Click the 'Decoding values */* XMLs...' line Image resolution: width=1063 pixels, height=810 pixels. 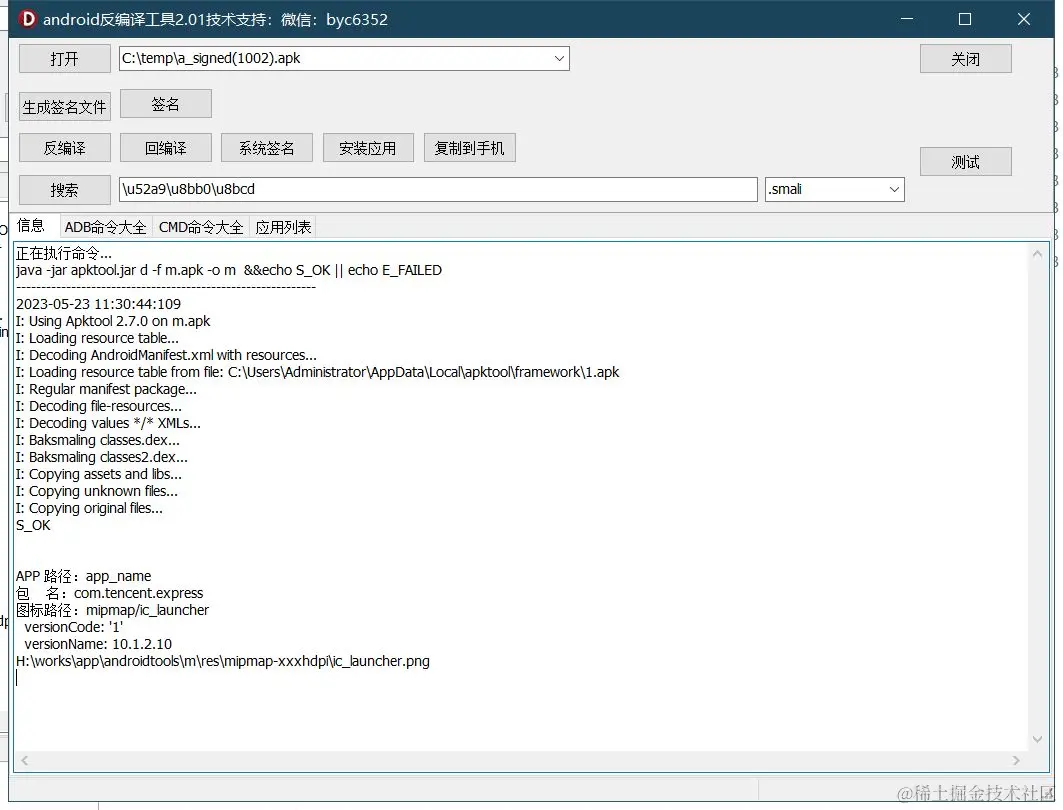click(108, 423)
